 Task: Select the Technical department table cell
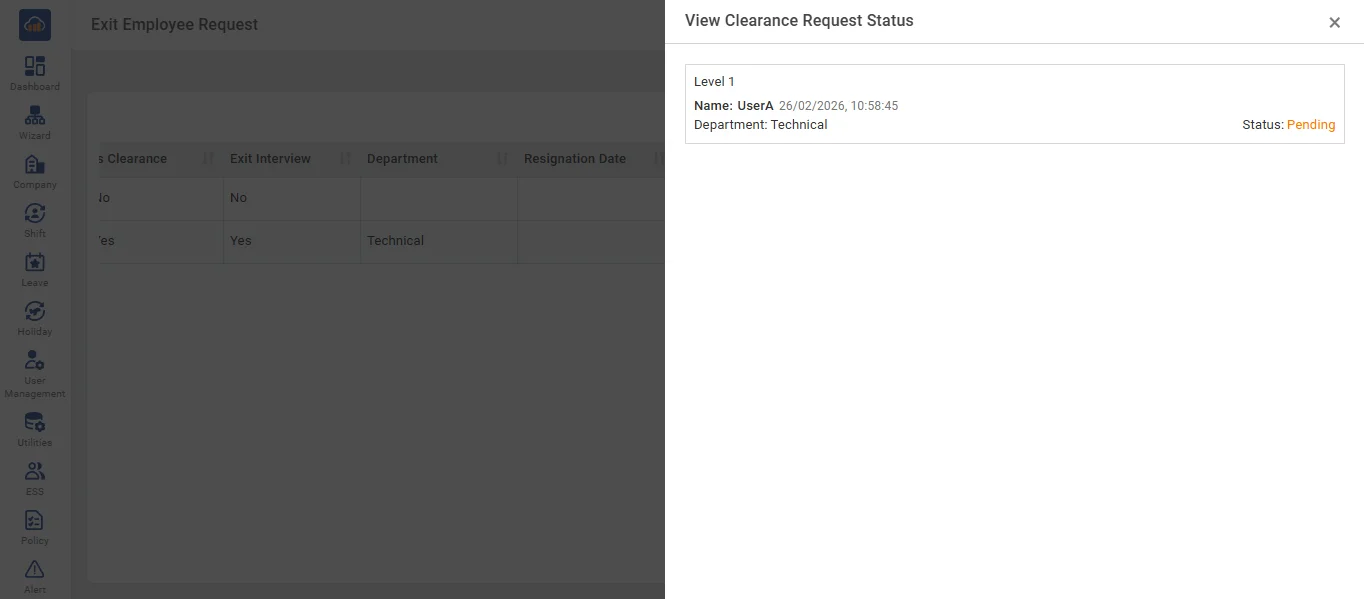[395, 241]
